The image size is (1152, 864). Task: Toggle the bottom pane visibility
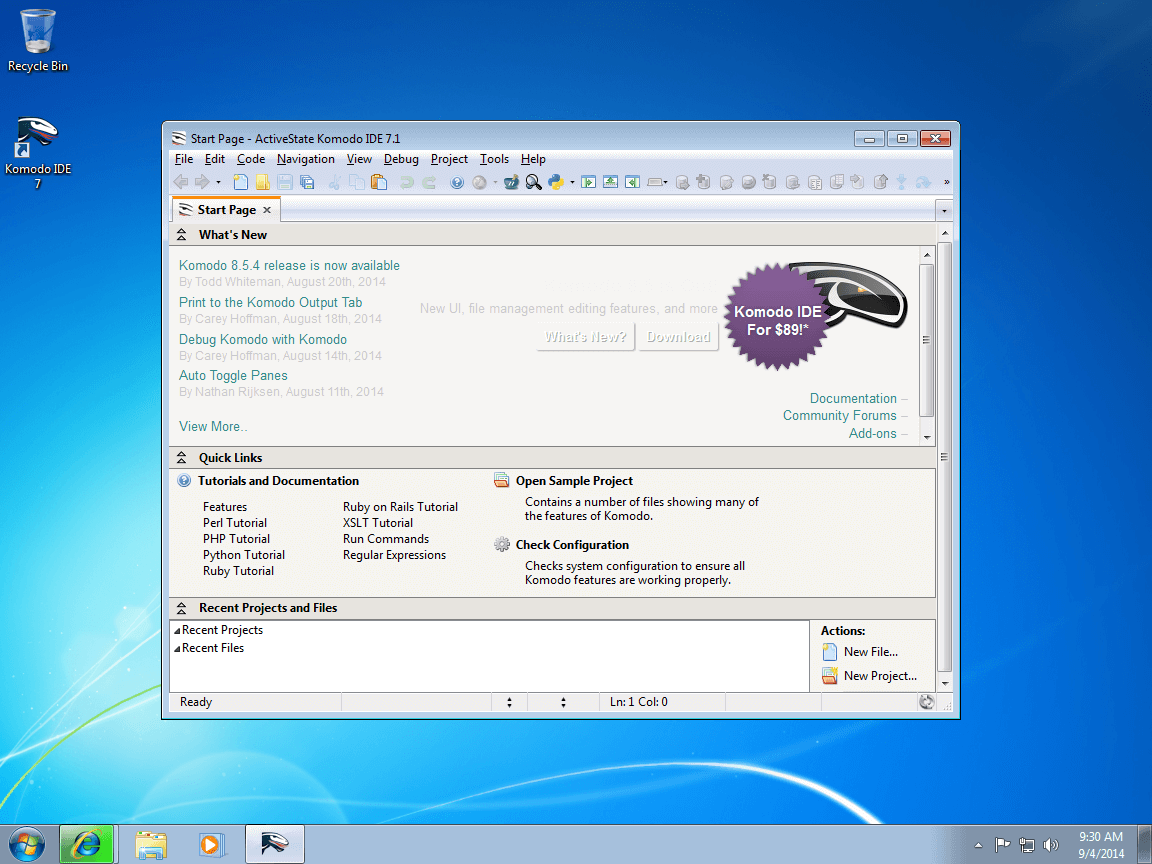click(x=611, y=182)
